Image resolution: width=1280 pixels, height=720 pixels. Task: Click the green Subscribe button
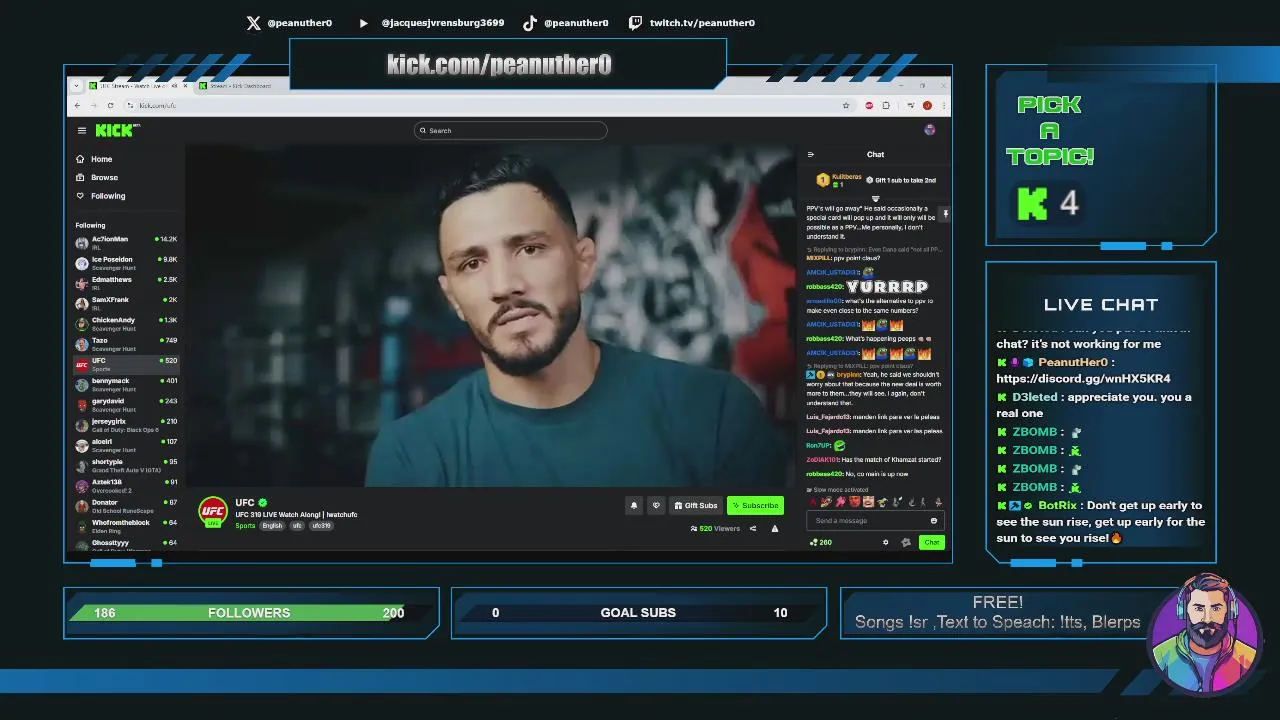coord(755,505)
